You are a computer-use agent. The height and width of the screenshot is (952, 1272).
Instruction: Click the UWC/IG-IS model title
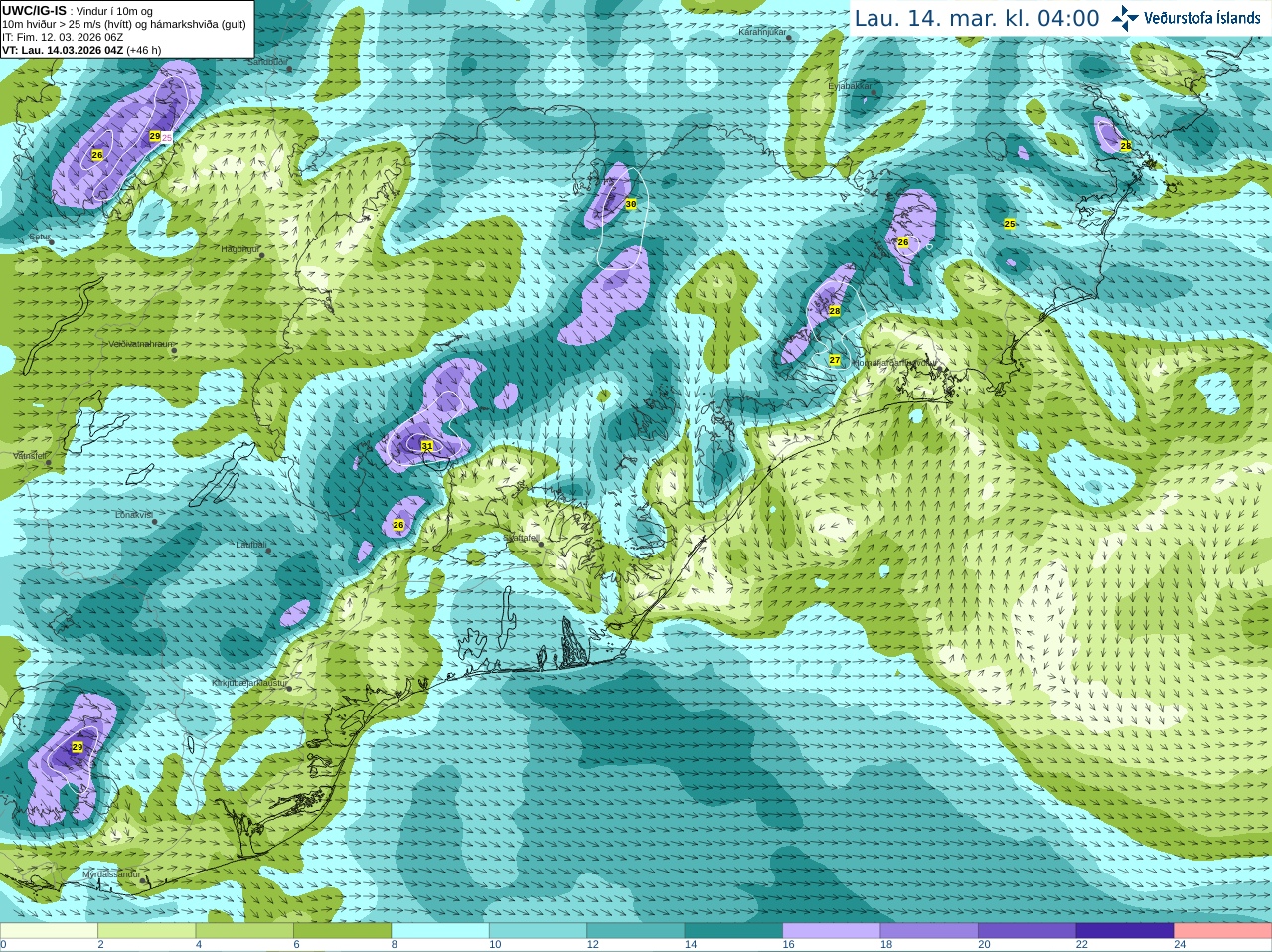[34, 10]
